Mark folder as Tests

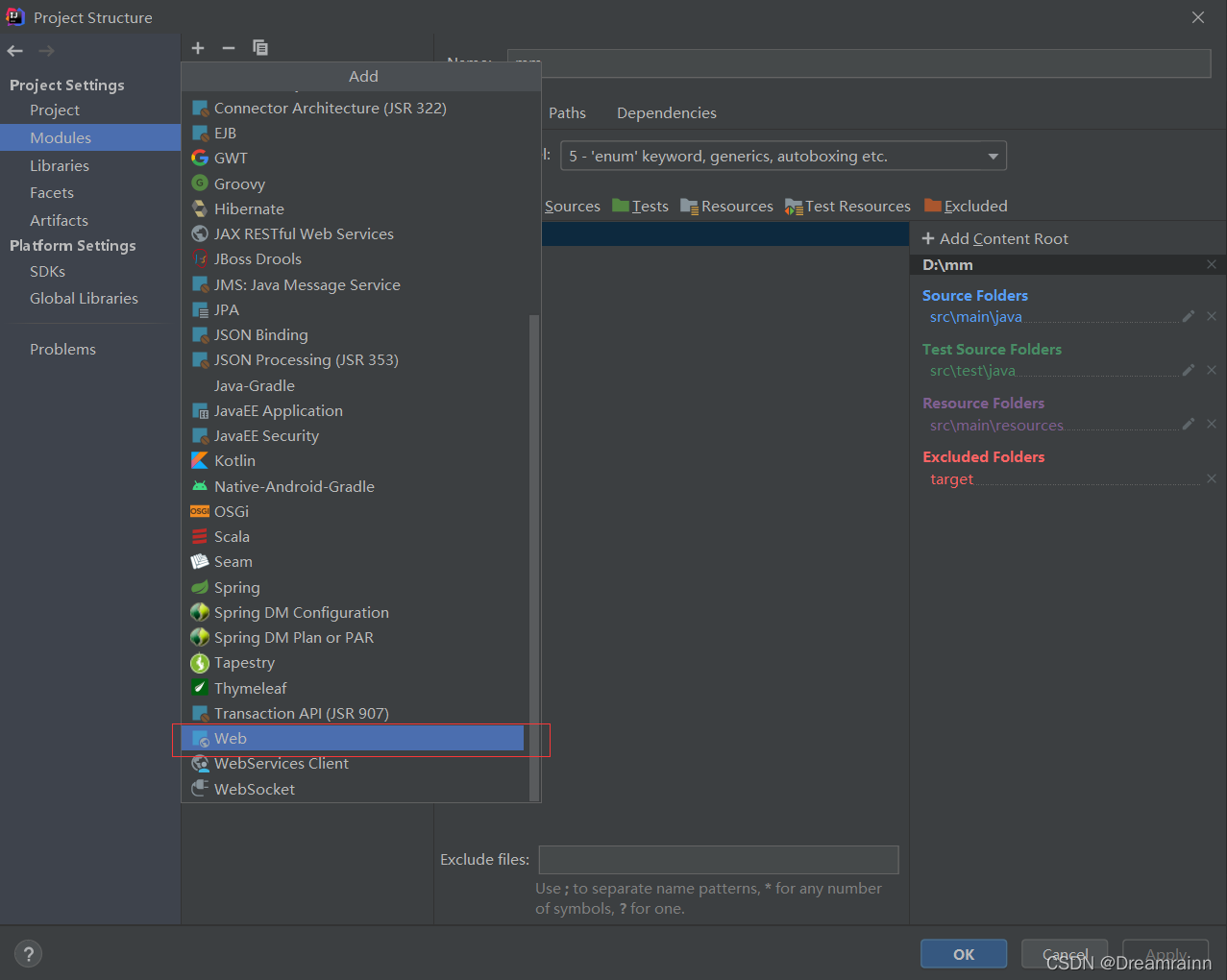click(640, 206)
